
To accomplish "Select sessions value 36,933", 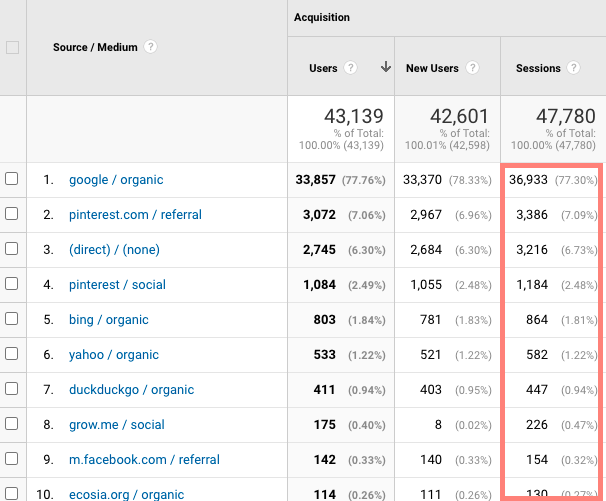I will pos(528,180).
